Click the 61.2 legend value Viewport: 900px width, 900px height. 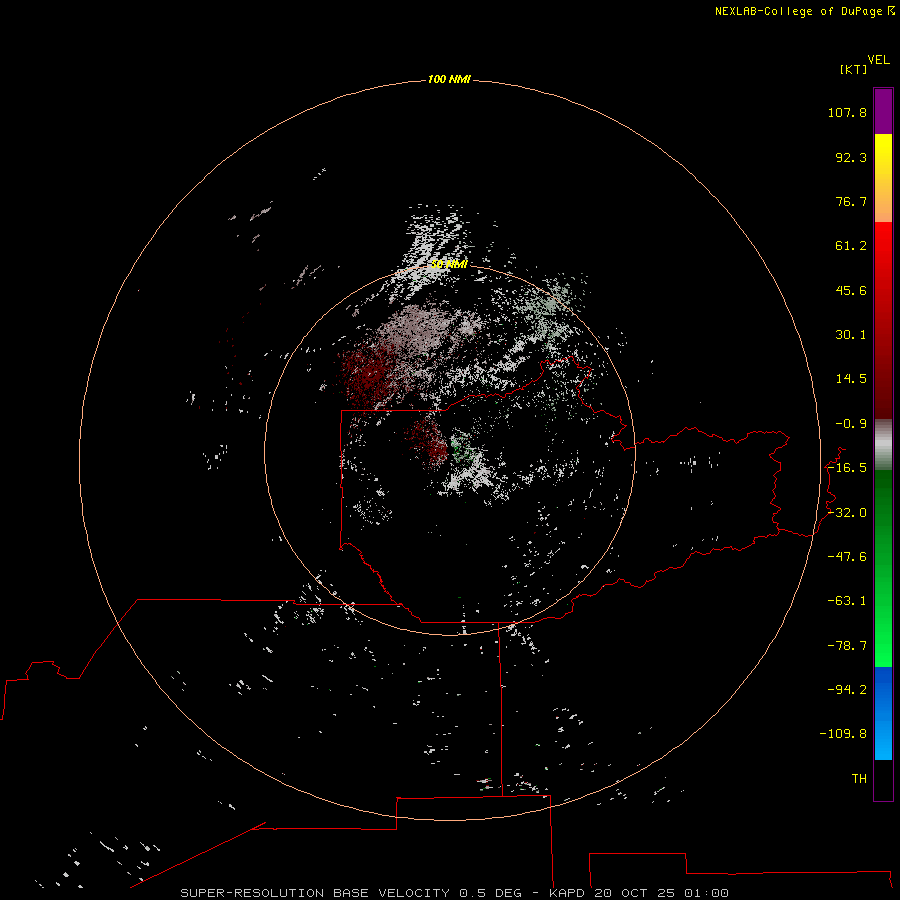point(851,246)
